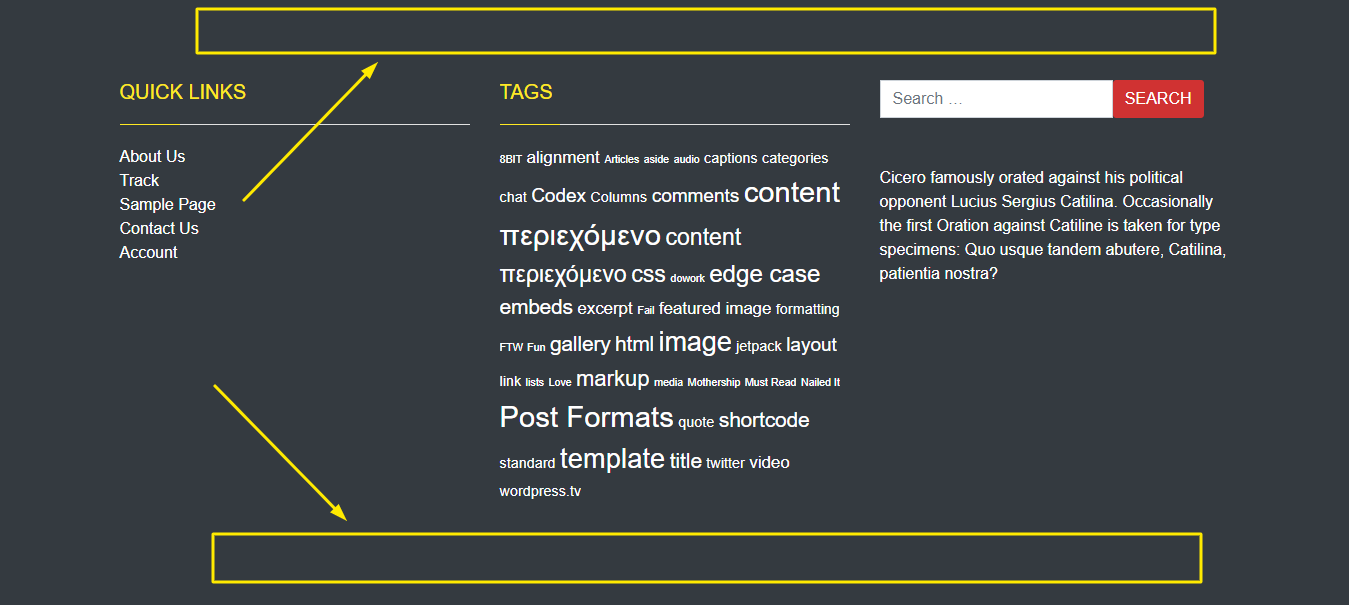
Task: Open the standard tag
Action: 527,463
